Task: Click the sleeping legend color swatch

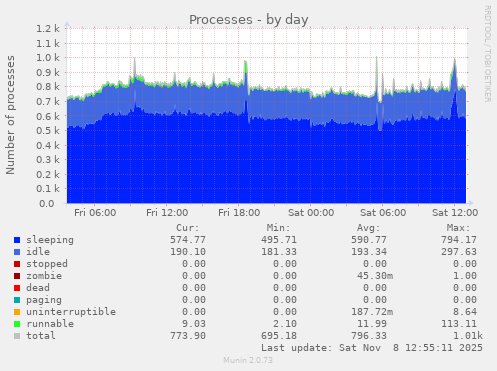Action: [x=17, y=240]
